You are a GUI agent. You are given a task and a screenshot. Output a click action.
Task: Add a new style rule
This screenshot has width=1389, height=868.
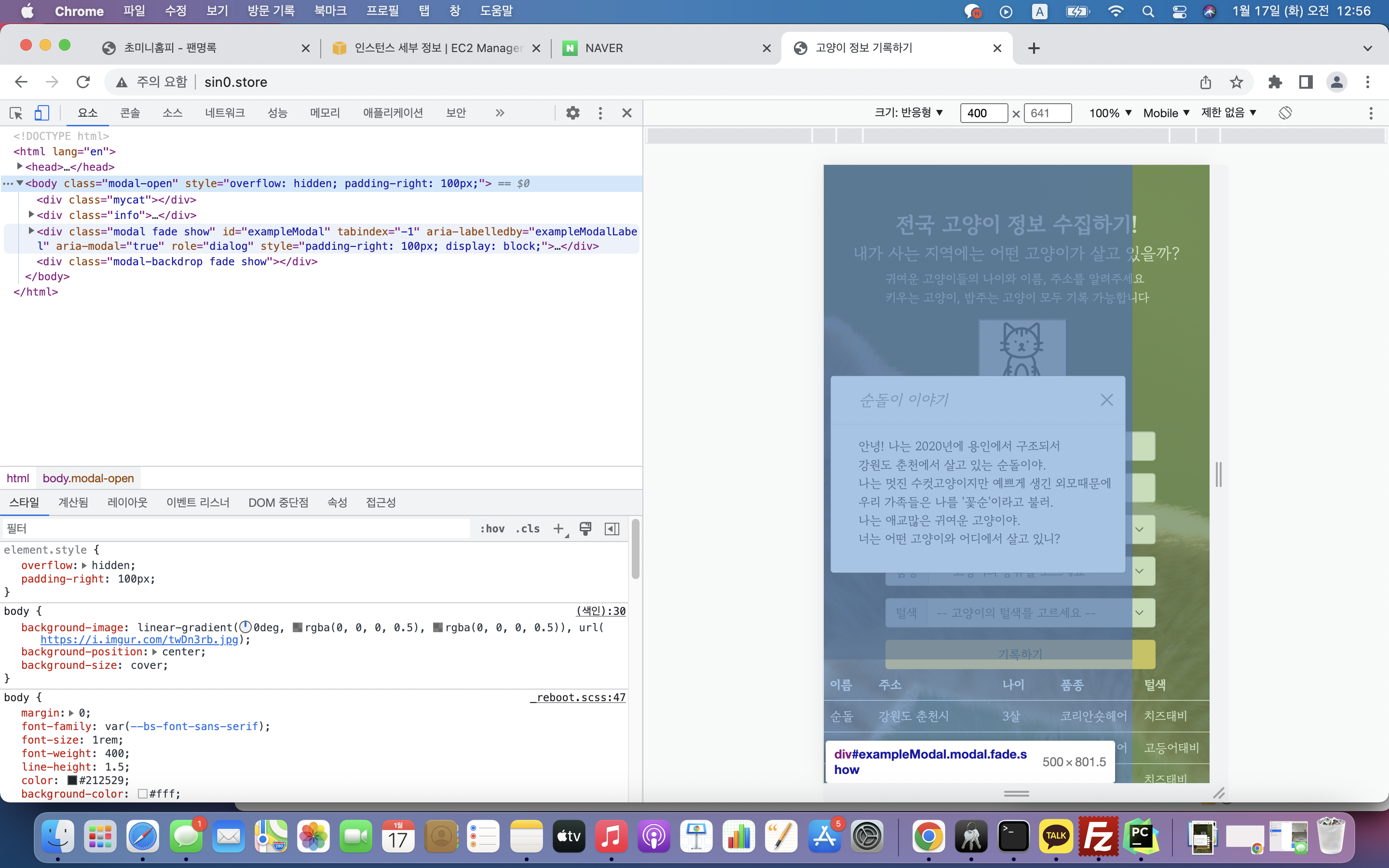(558, 529)
